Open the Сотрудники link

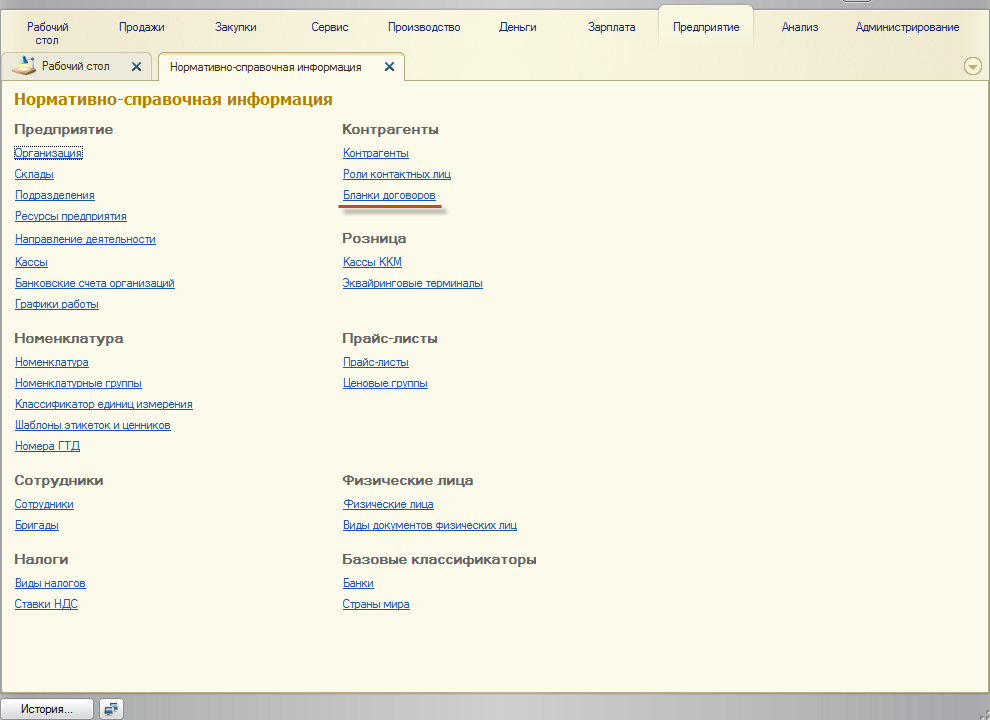click(x=44, y=504)
